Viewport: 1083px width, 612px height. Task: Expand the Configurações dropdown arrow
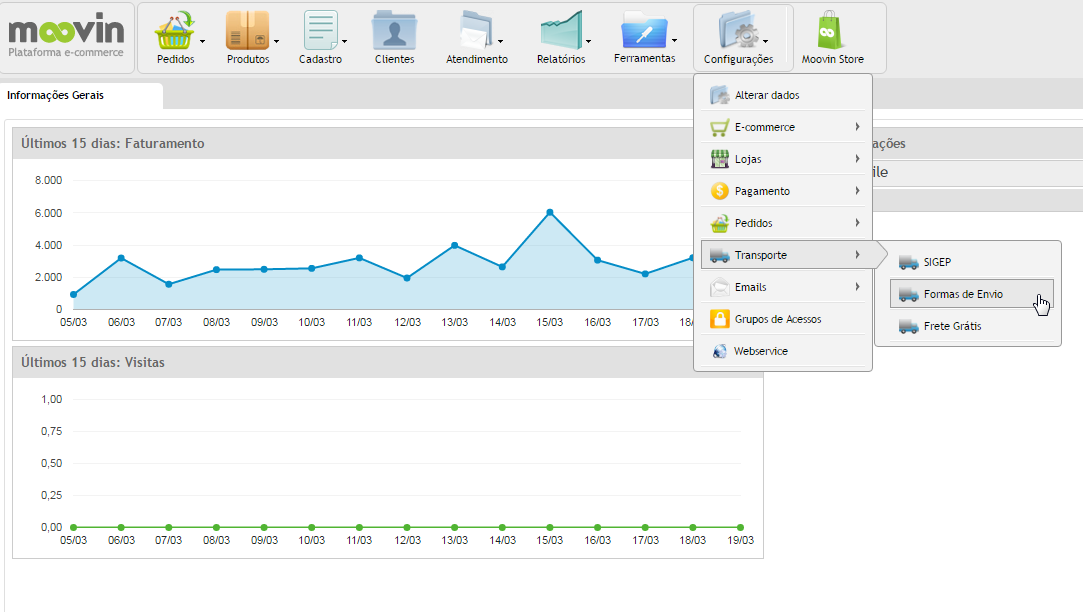pos(766,42)
